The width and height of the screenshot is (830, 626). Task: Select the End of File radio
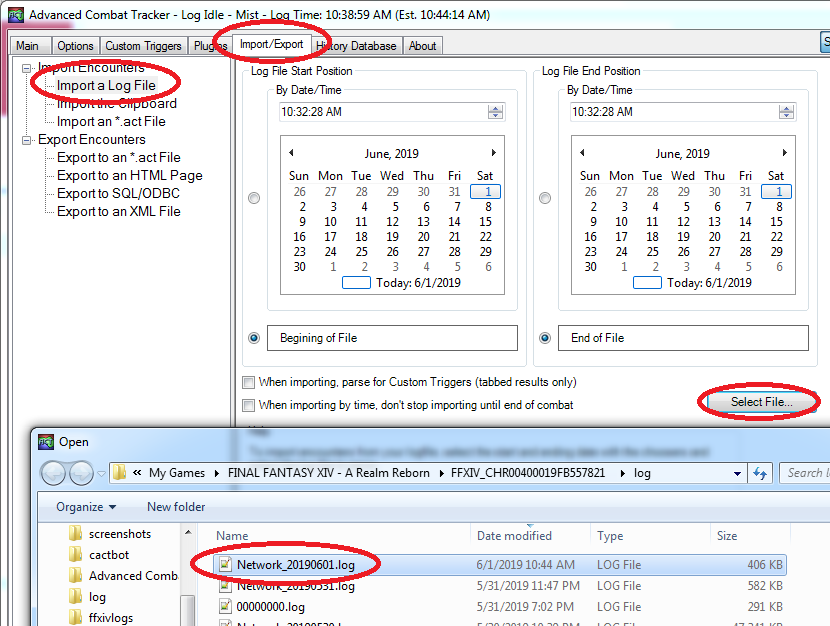click(545, 338)
